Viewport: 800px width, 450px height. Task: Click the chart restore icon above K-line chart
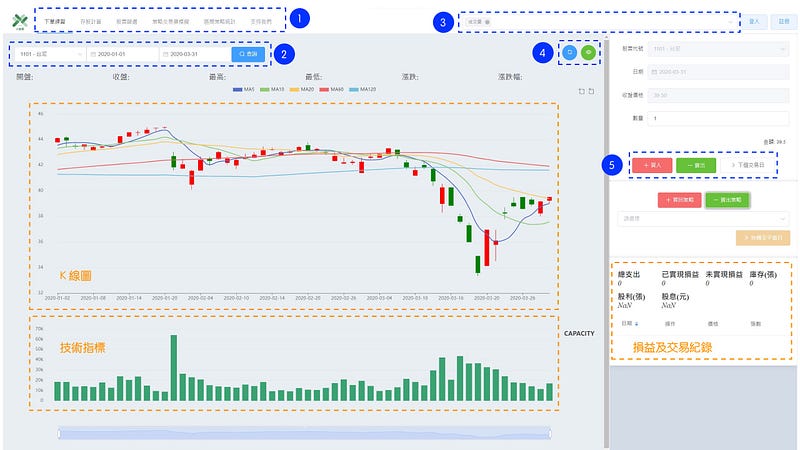click(582, 91)
